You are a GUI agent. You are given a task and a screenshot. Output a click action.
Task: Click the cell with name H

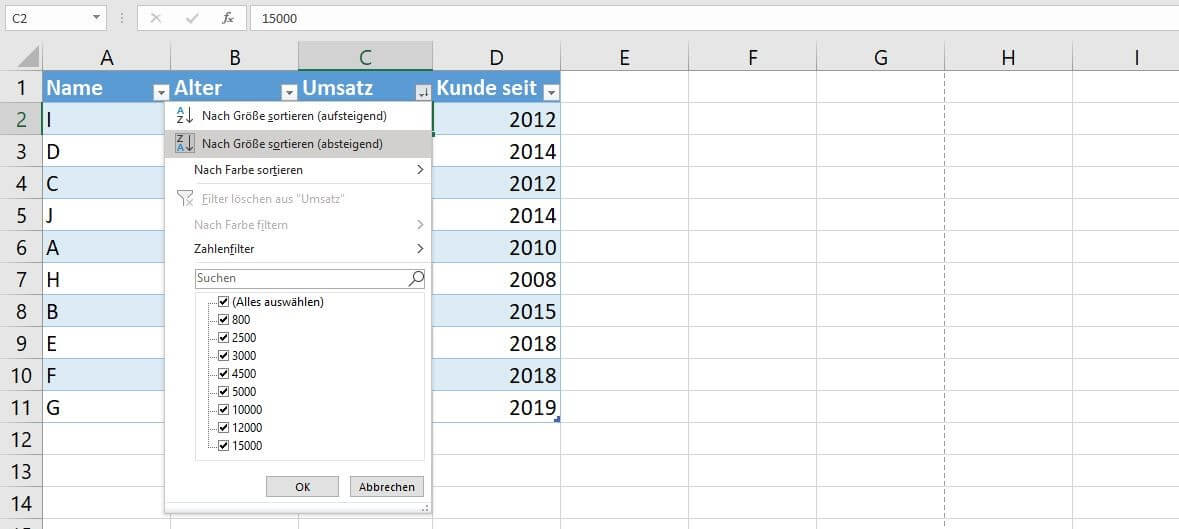point(104,280)
